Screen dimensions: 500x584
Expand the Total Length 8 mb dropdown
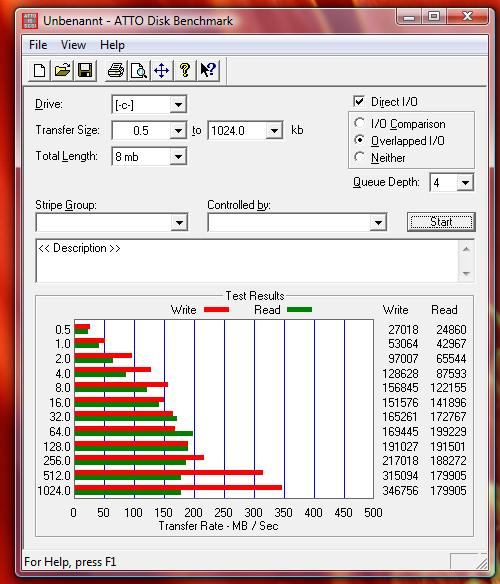(x=178, y=156)
